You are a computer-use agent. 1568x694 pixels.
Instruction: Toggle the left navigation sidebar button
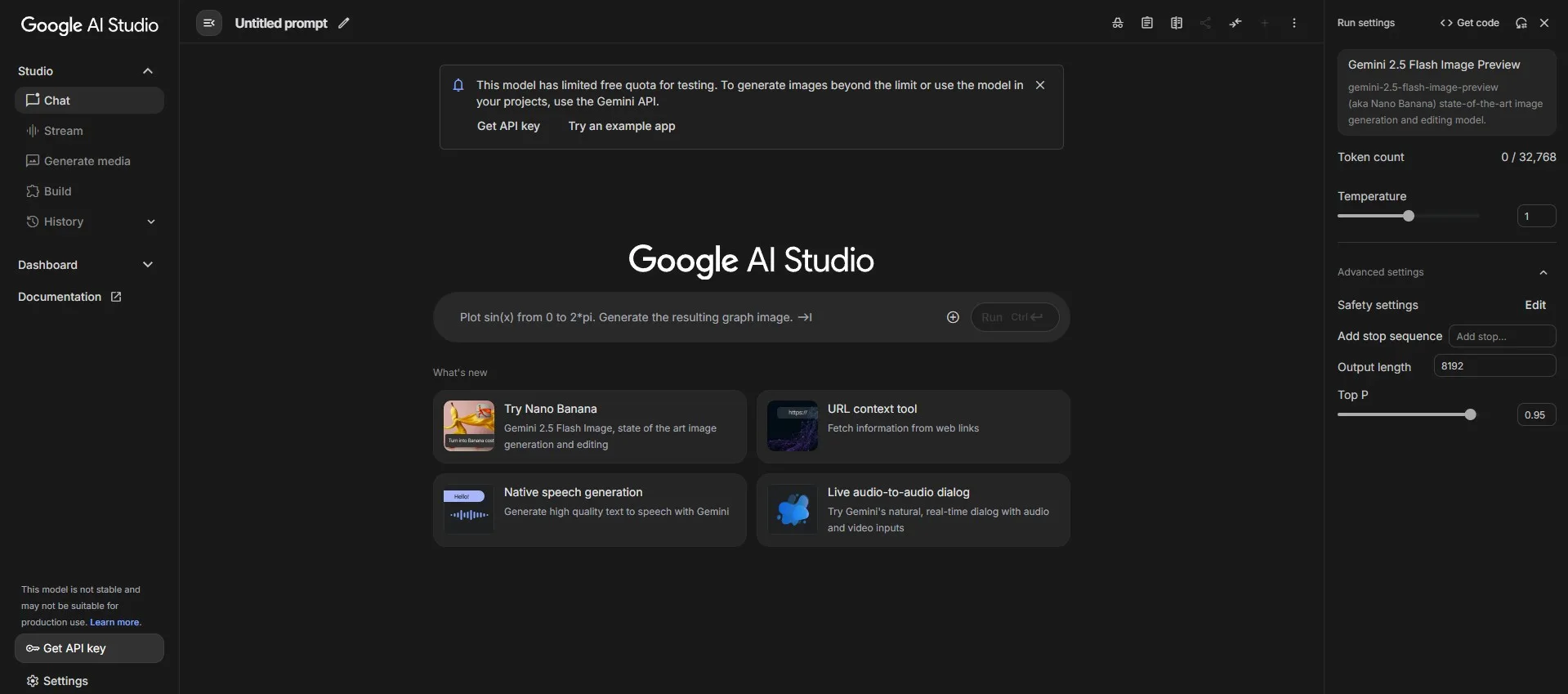209,23
